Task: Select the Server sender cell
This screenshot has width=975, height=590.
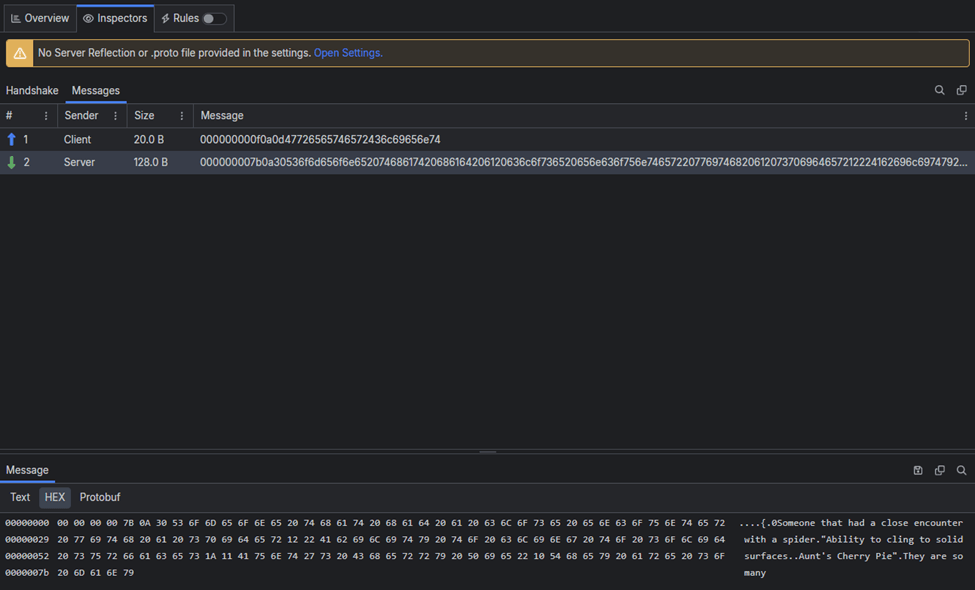Action: coord(79,162)
